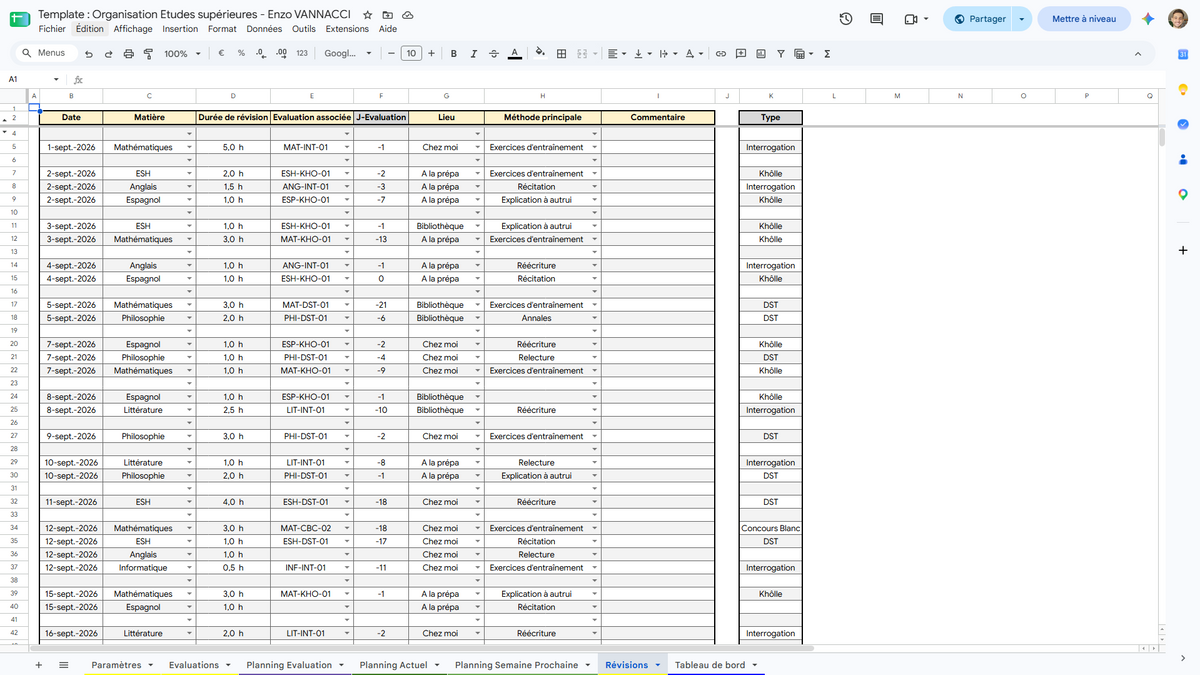Open Matière dropdown for Informatique row
1200x675 pixels.
pos(189,568)
